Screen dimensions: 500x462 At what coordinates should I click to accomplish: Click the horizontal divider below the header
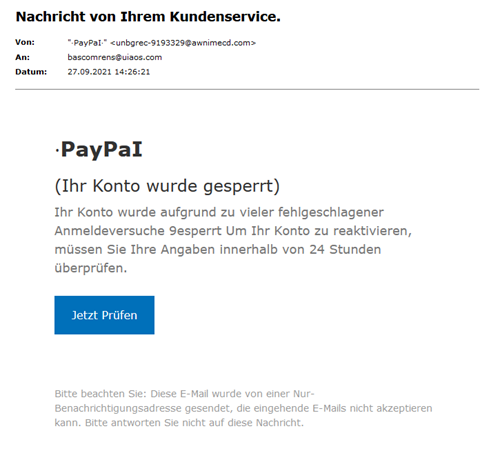point(247,89)
